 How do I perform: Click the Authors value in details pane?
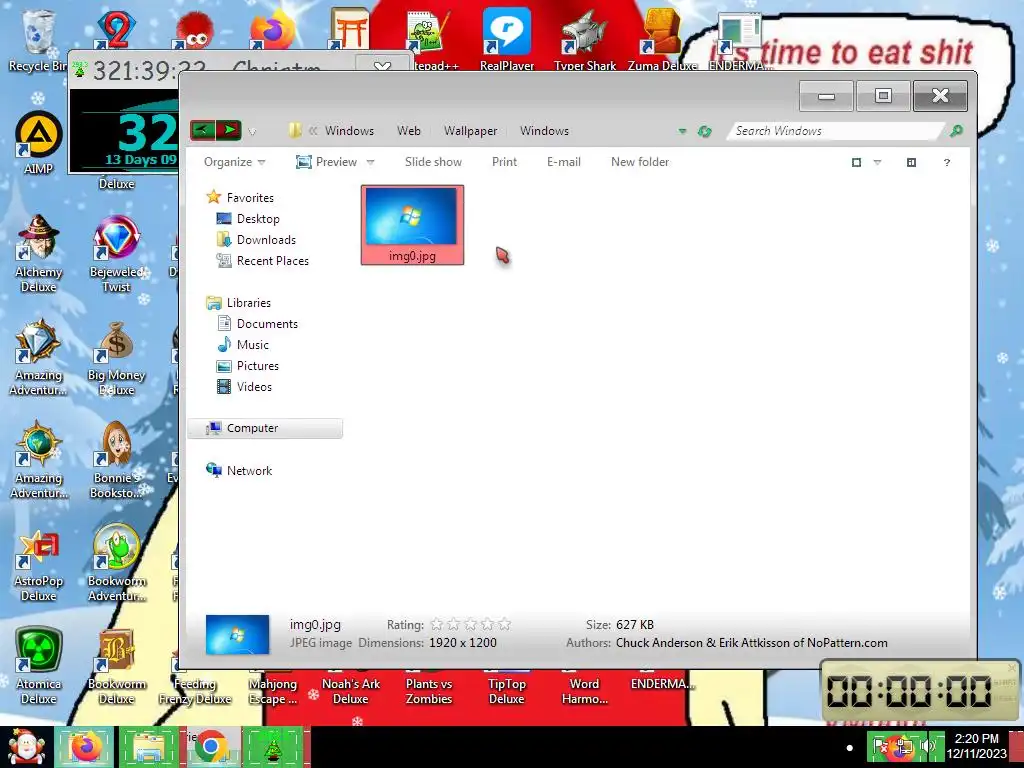coord(752,643)
